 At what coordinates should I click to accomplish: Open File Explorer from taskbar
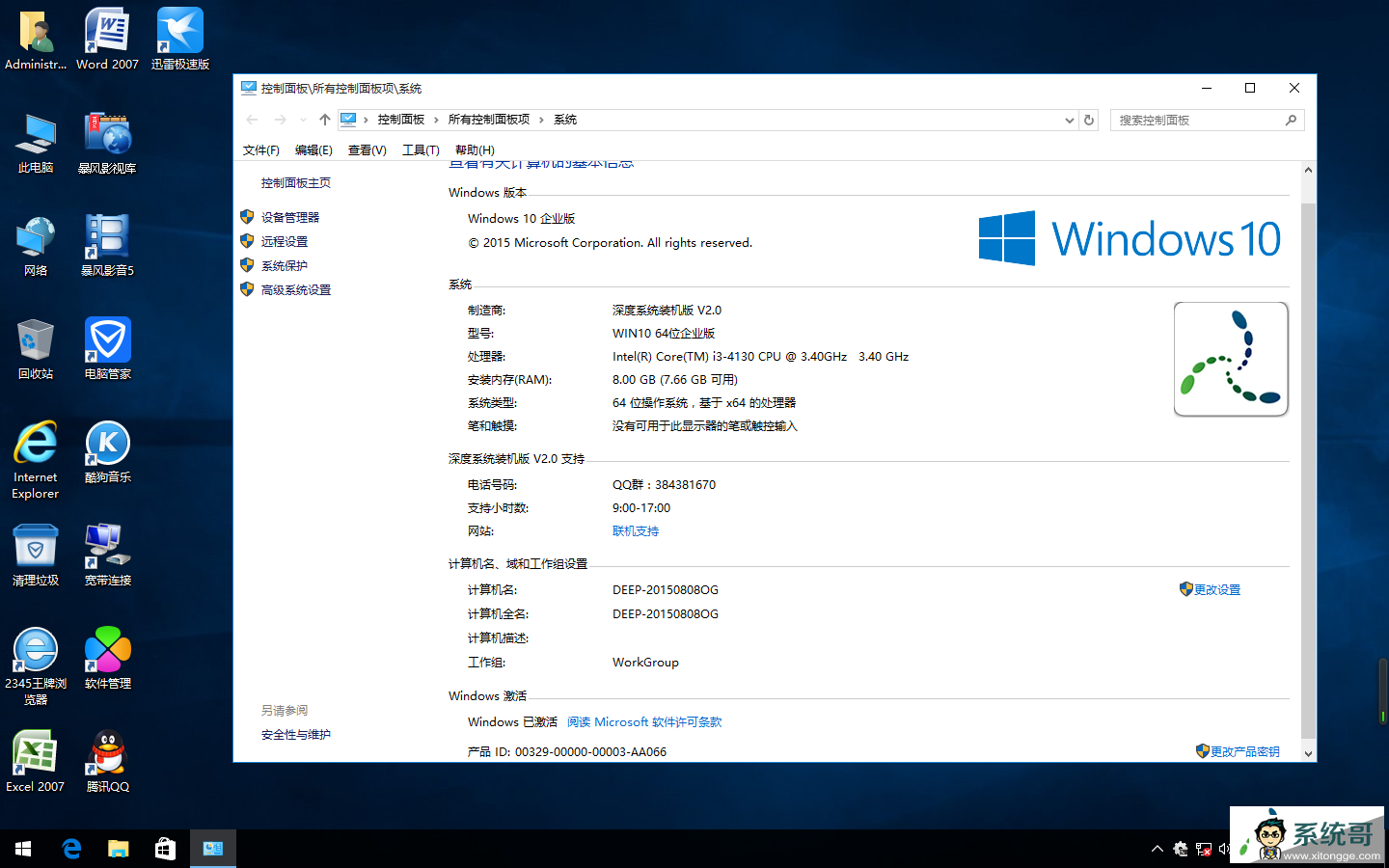pyautogui.click(x=118, y=849)
